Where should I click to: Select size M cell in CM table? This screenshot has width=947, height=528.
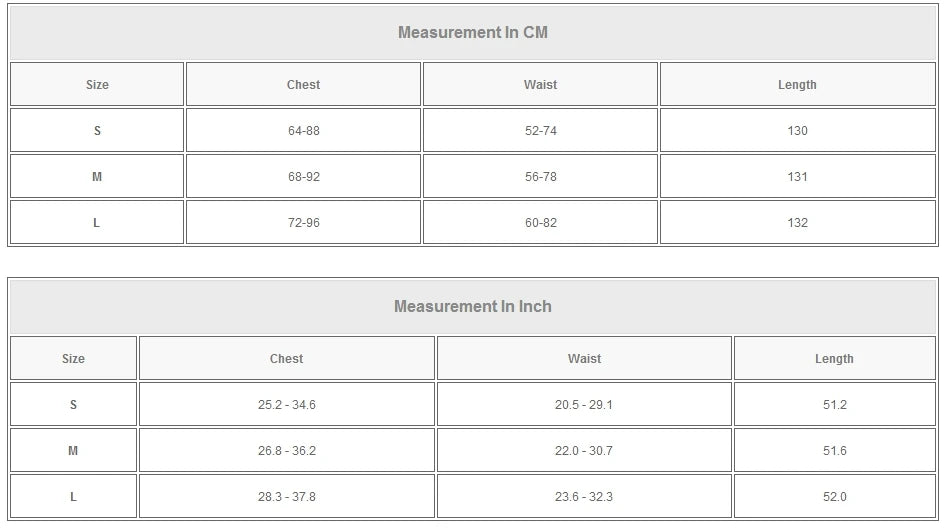[97, 177]
